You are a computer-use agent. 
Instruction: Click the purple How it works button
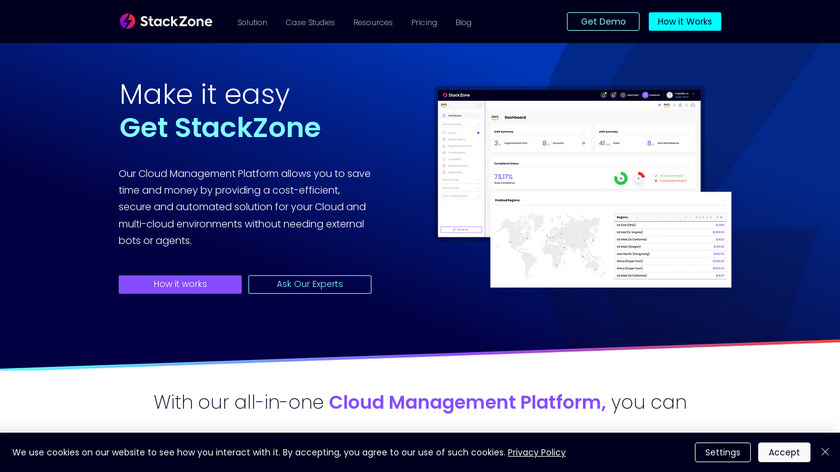pyautogui.click(x=180, y=284)
